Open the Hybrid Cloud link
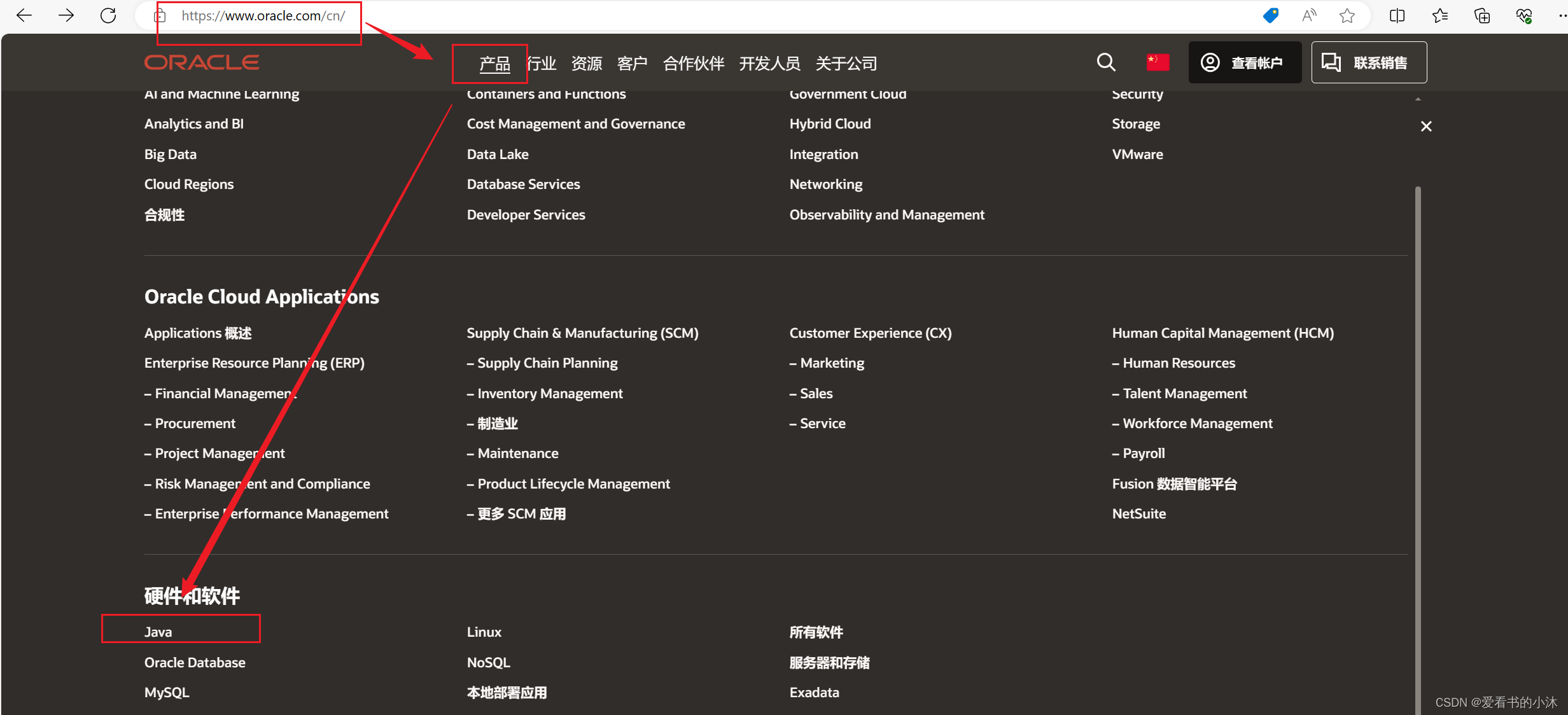This screenshot has width=1568, height=715. coord(830,123)
